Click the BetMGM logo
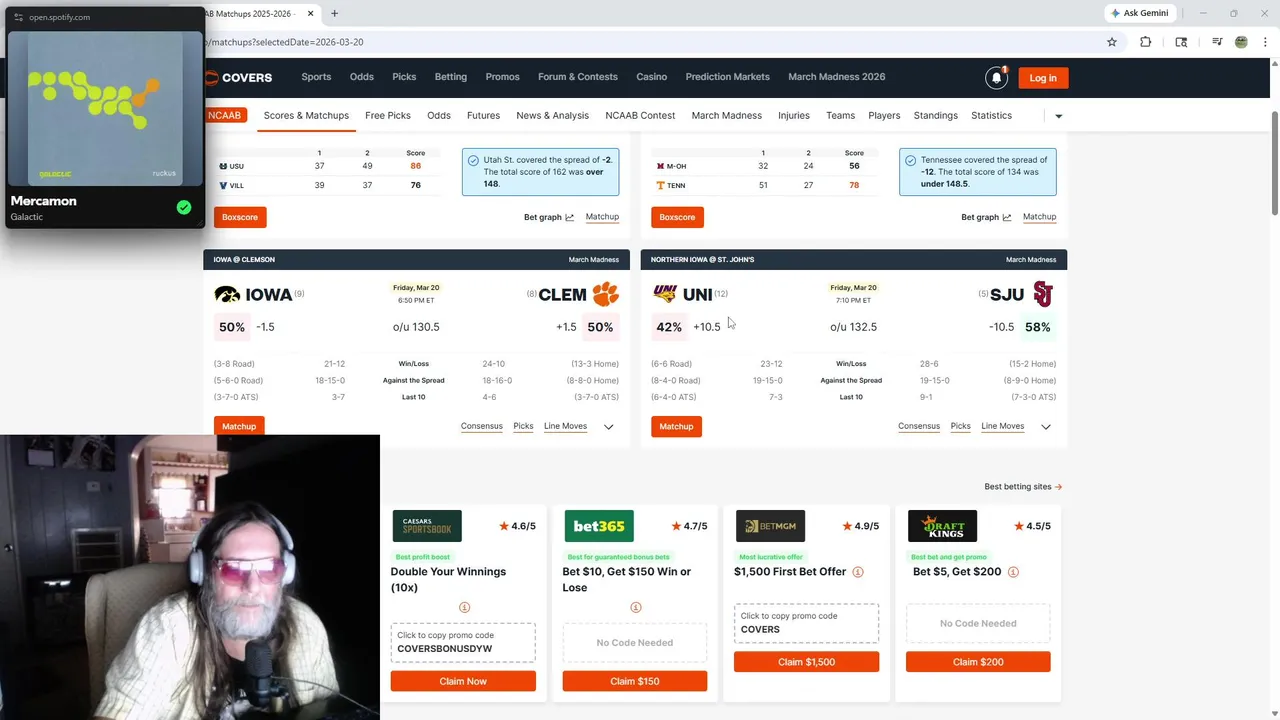Screen dimensions: 1280x720 pyautogui.click(x=770, y=526)
